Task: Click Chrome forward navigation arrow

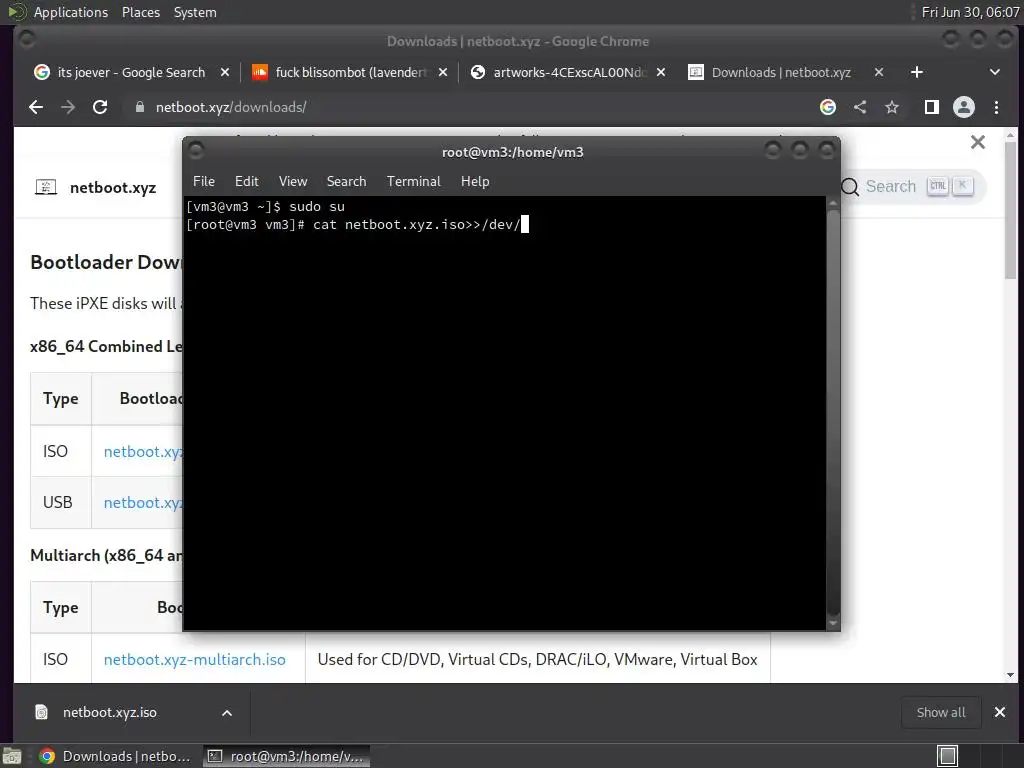Action: (68, 107)
